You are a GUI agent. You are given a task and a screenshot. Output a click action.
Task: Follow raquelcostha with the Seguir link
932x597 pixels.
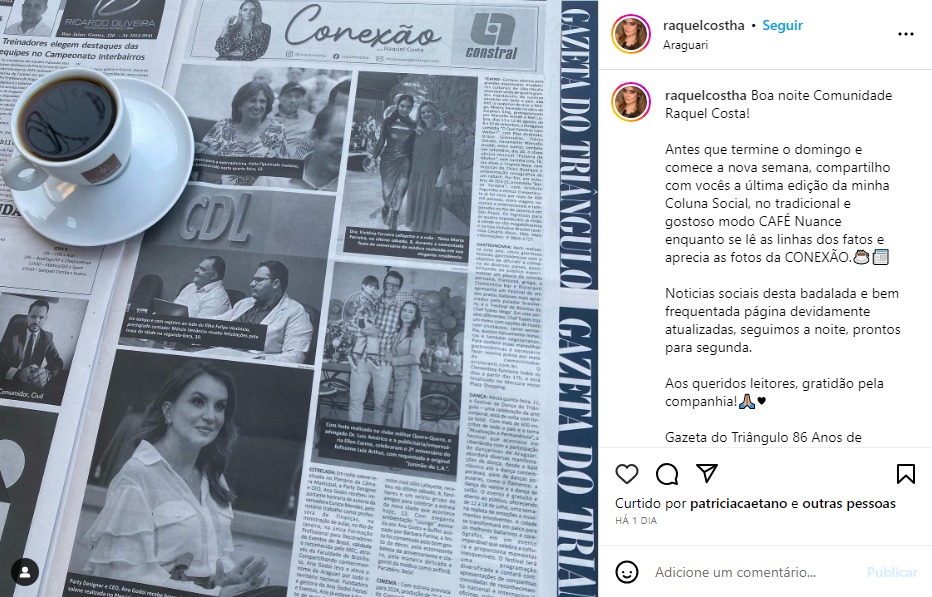[782, 26]
